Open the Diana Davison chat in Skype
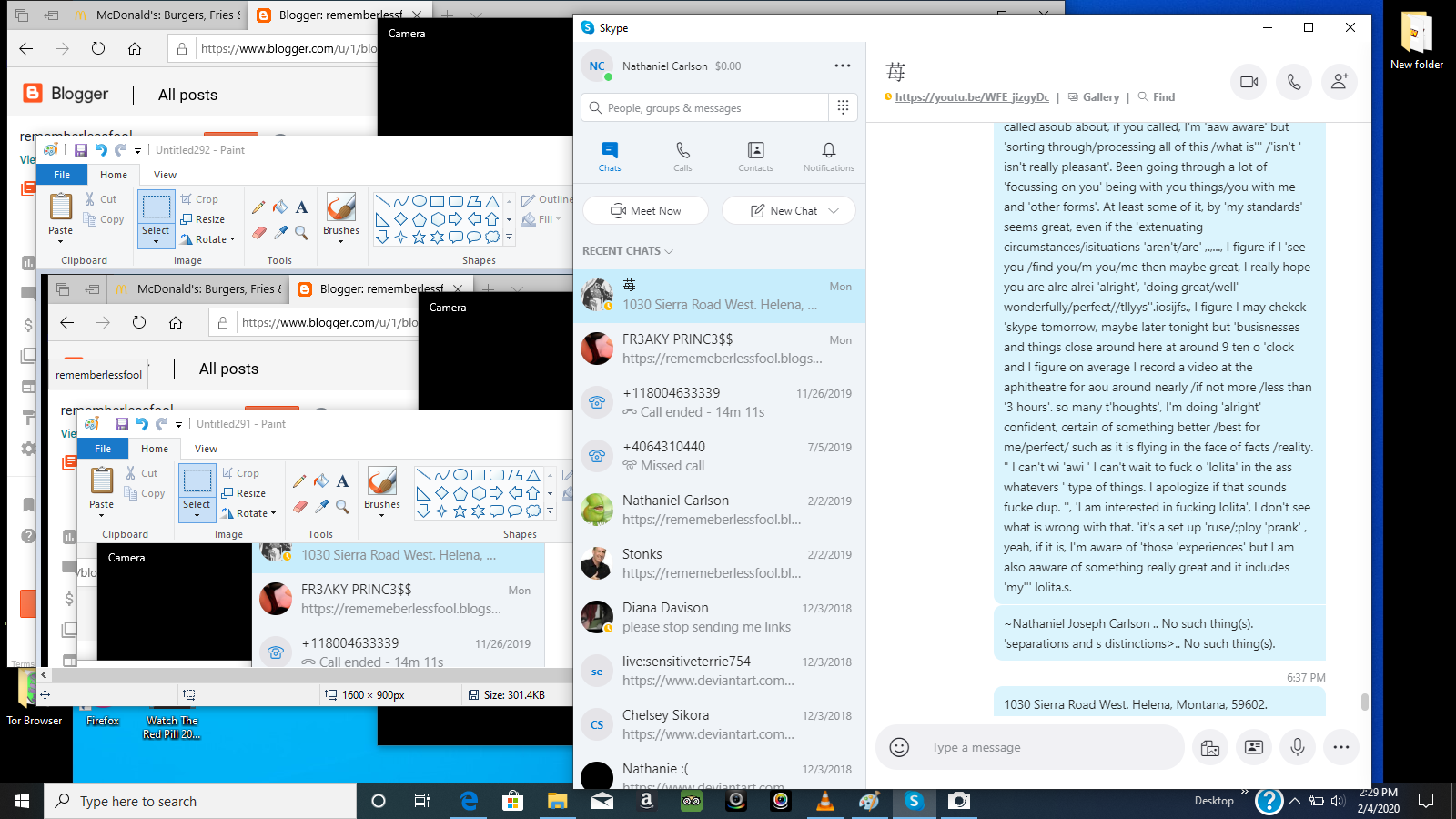 pos(719,617)
